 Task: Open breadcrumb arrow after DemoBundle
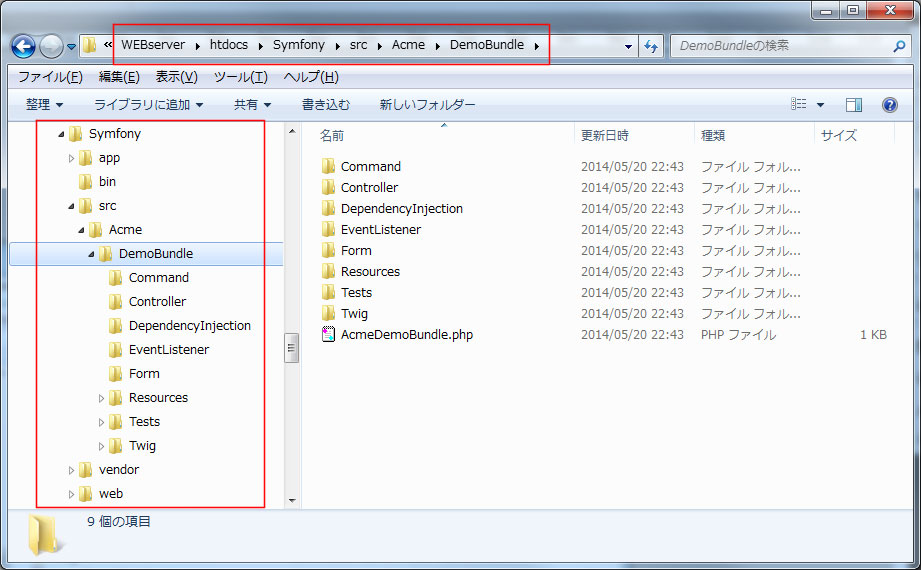(x=537, y=46)
